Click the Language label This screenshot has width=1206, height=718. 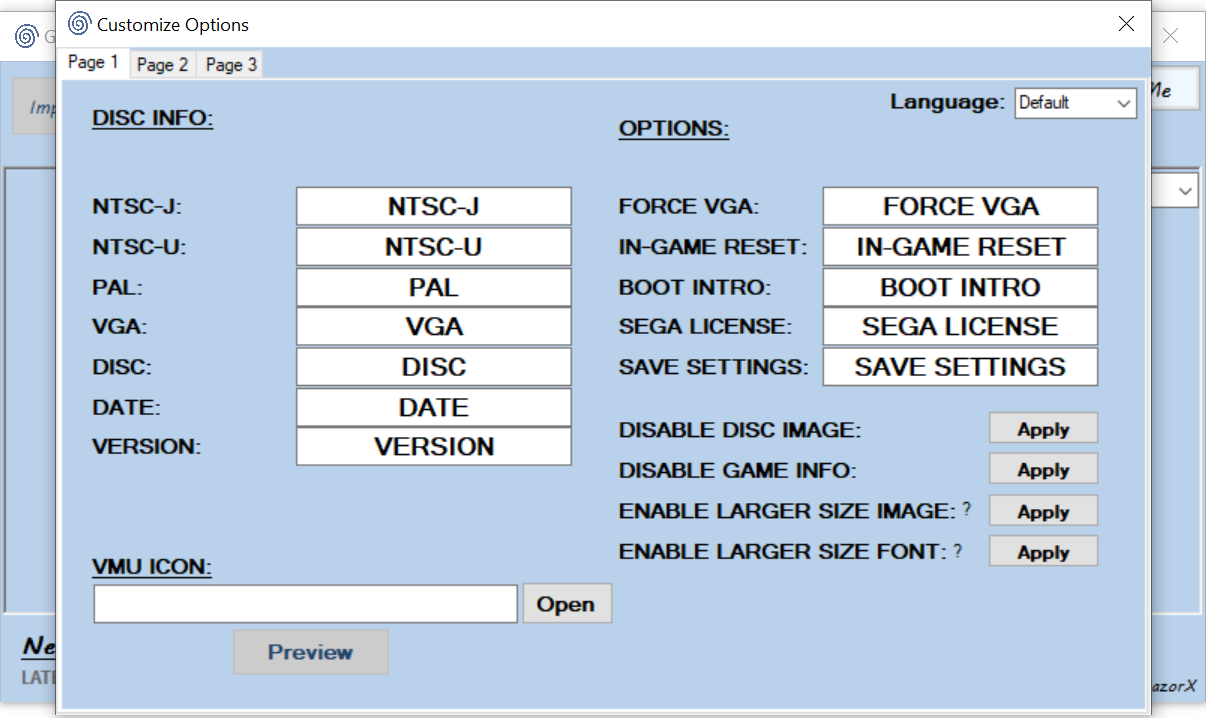coord(947,101)
